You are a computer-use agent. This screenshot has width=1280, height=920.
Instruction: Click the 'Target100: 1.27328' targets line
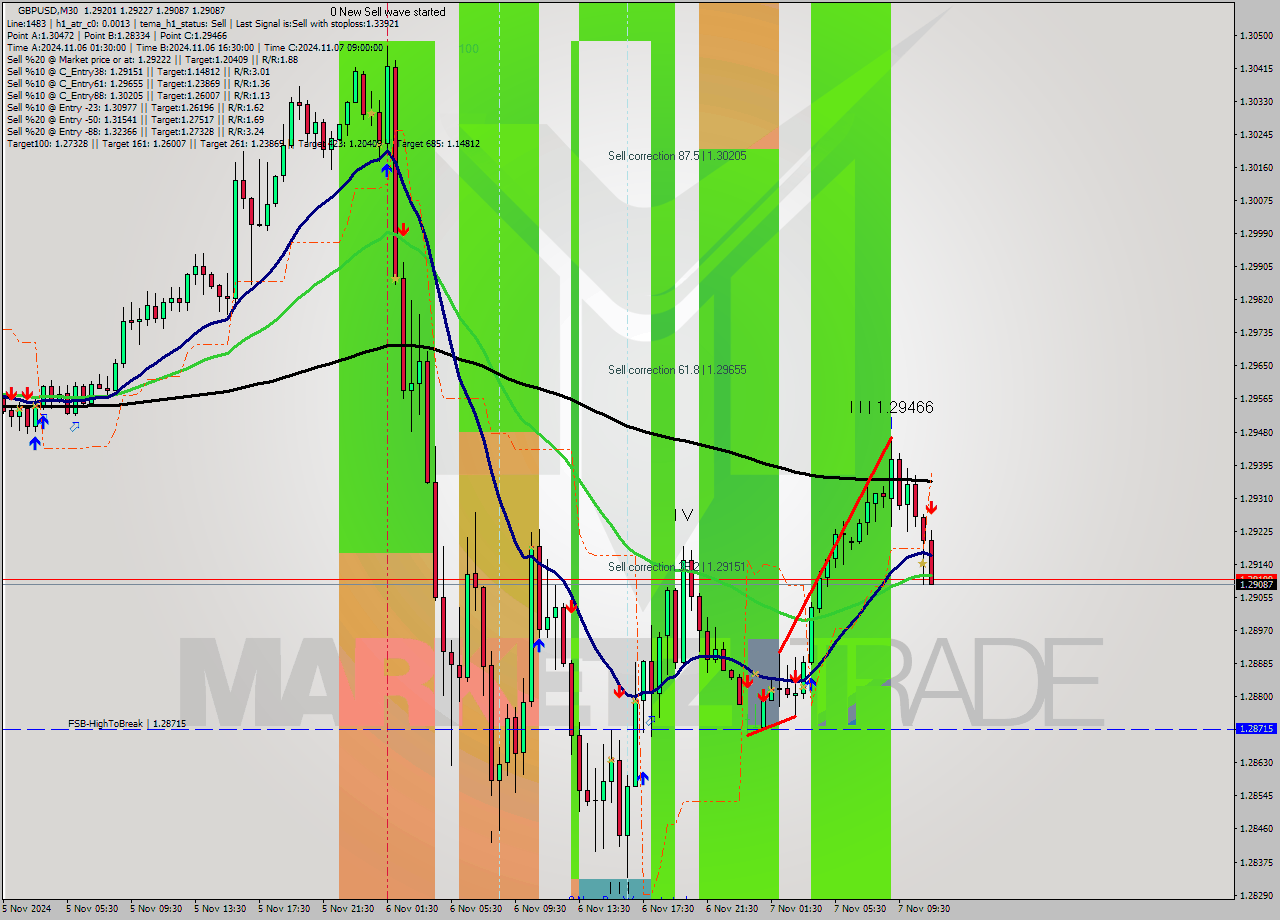click(x=243, y=143)
